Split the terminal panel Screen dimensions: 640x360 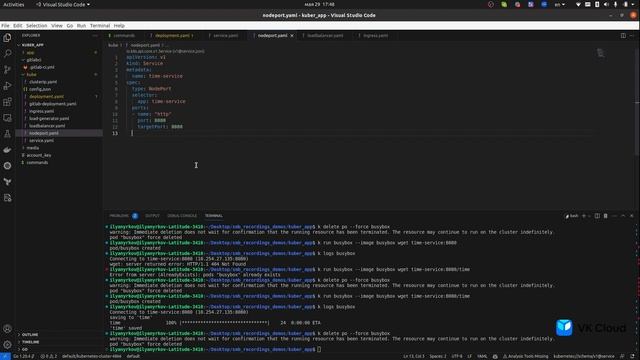click(597, 216)
